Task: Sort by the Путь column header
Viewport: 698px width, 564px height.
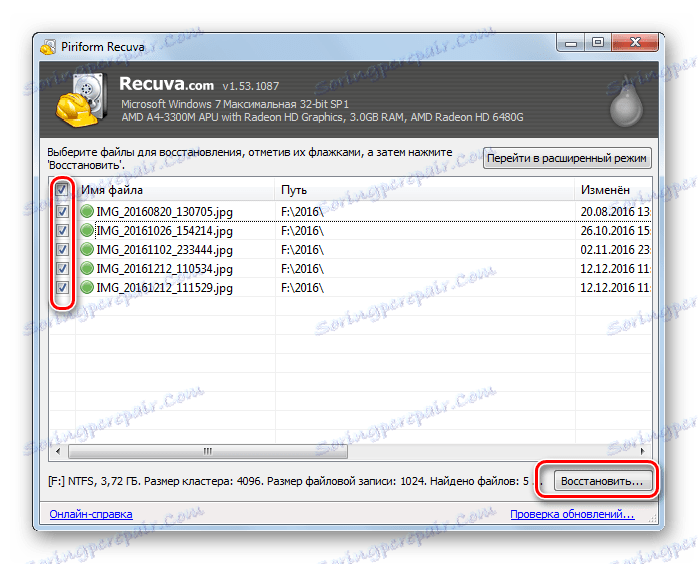Action: (425, 190)
